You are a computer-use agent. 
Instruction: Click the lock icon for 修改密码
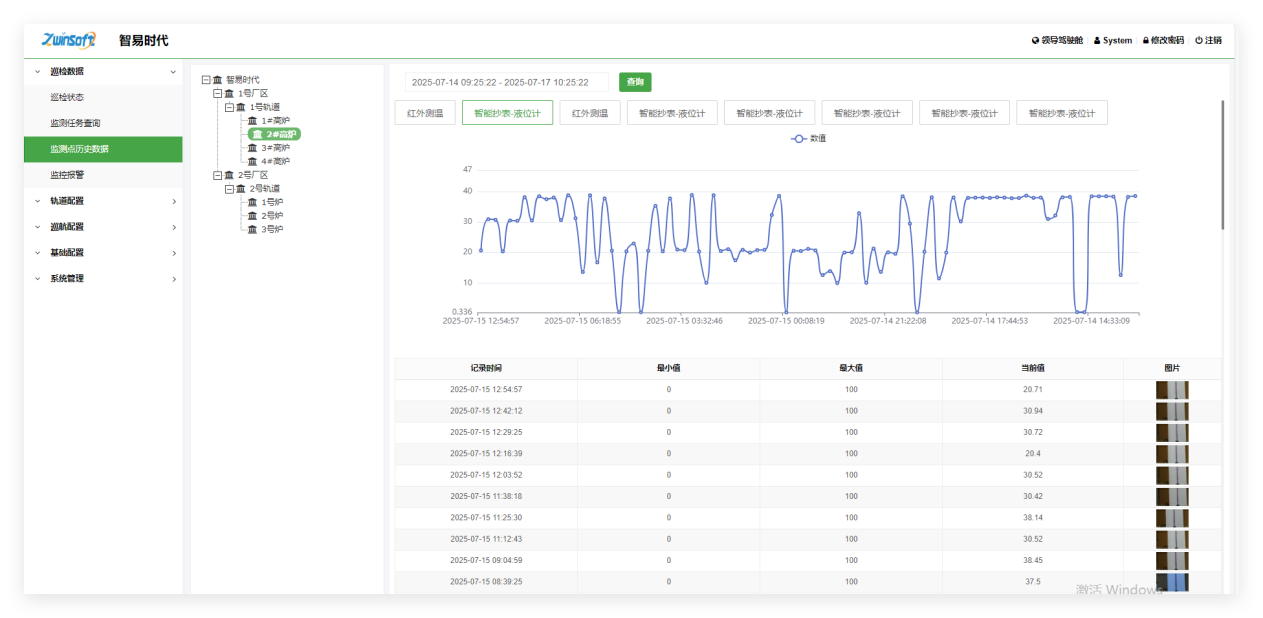[x=1146, y=41]
